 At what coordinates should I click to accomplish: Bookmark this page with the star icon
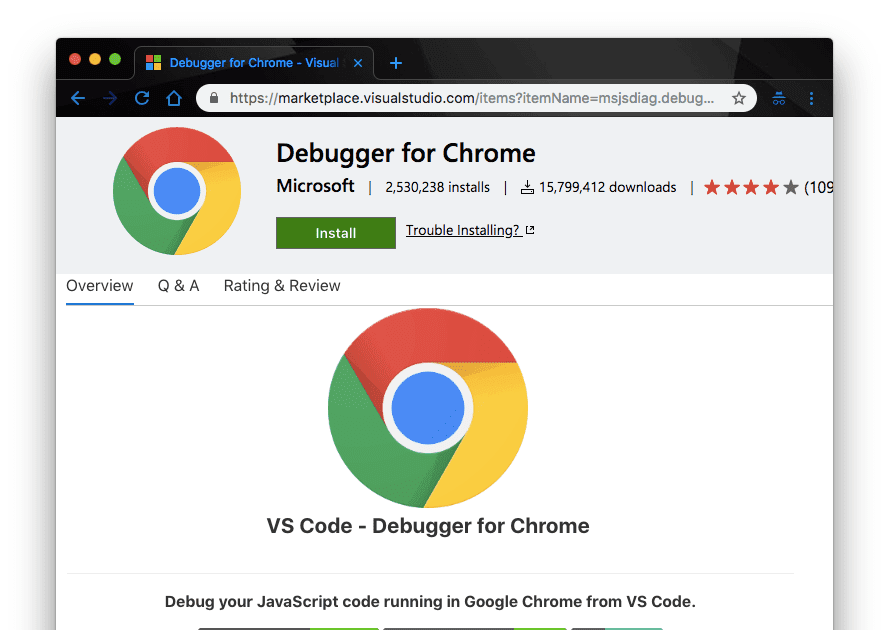pyautogui.click(x=739, y=98)
